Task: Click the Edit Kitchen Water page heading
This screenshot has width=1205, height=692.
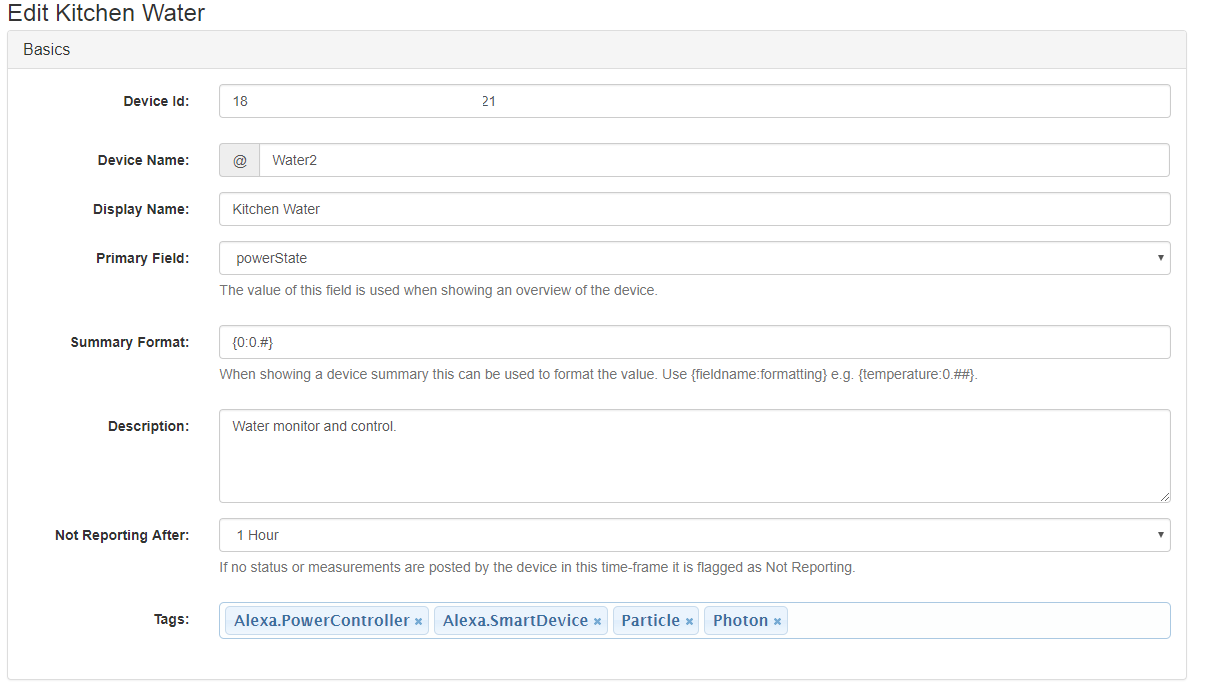Action: (x=106, y=13)
